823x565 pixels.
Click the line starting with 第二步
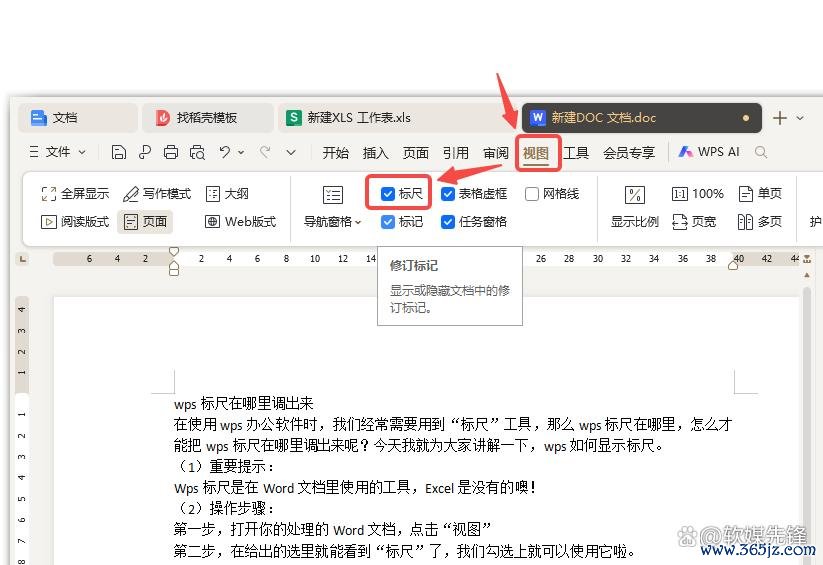(x=405, y=551)
